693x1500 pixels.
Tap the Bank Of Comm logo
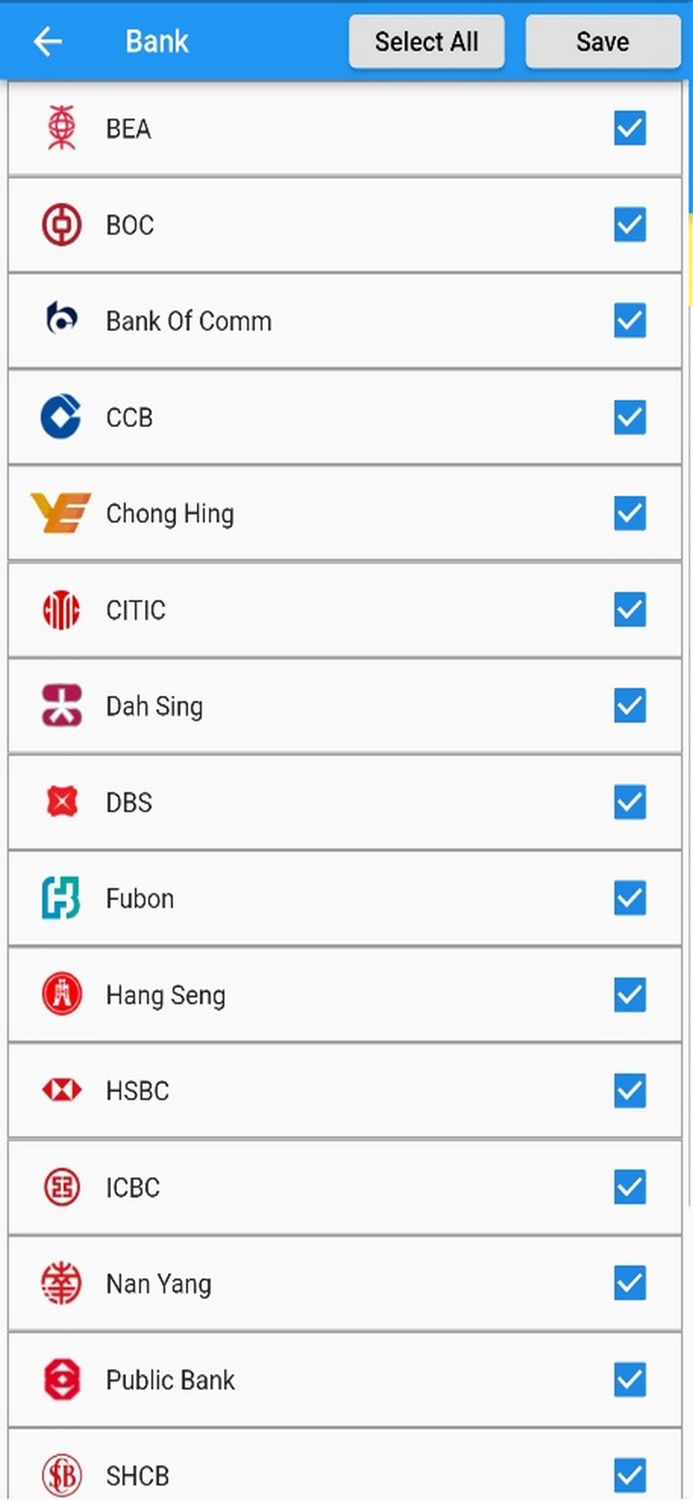click(61, 320)
